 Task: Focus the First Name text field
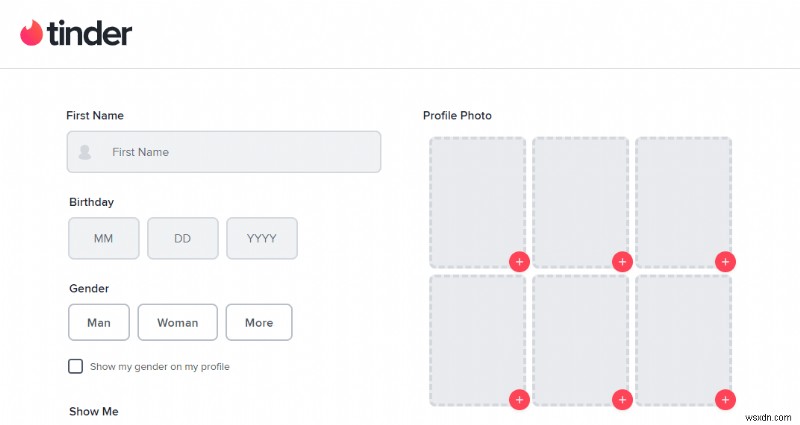pos(240,152)
